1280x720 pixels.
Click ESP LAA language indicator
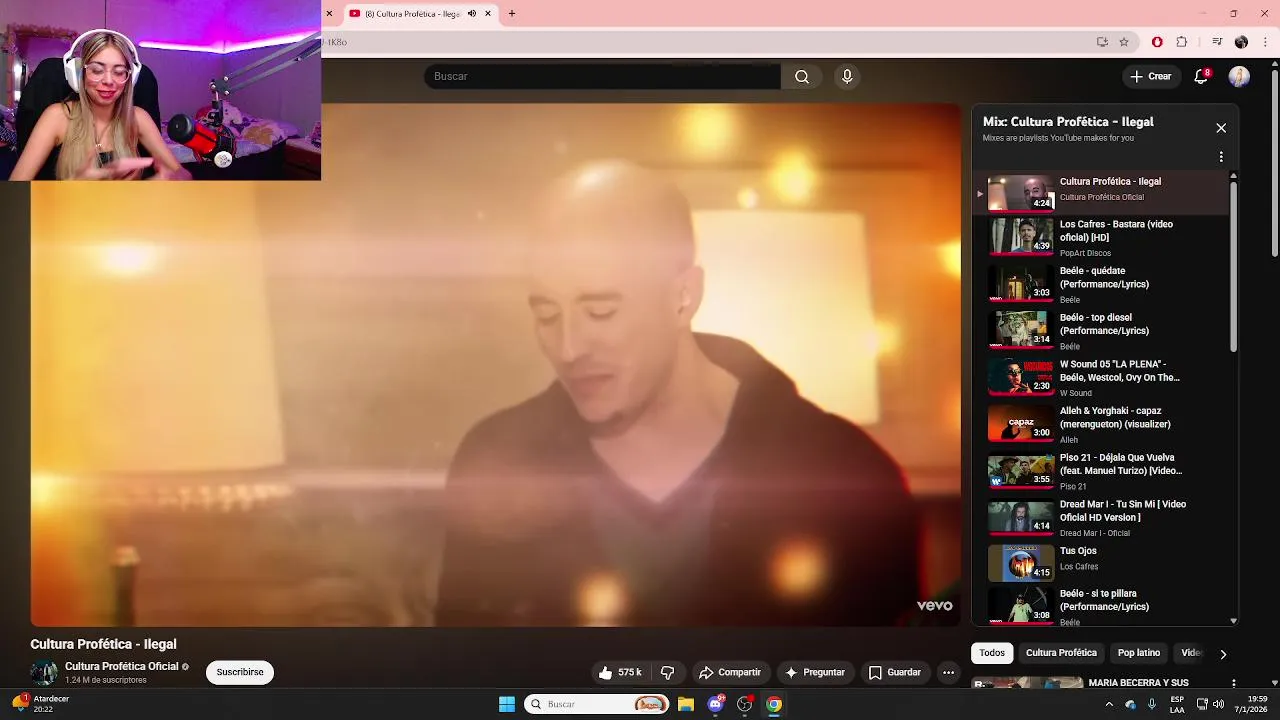pos(1177,704)
